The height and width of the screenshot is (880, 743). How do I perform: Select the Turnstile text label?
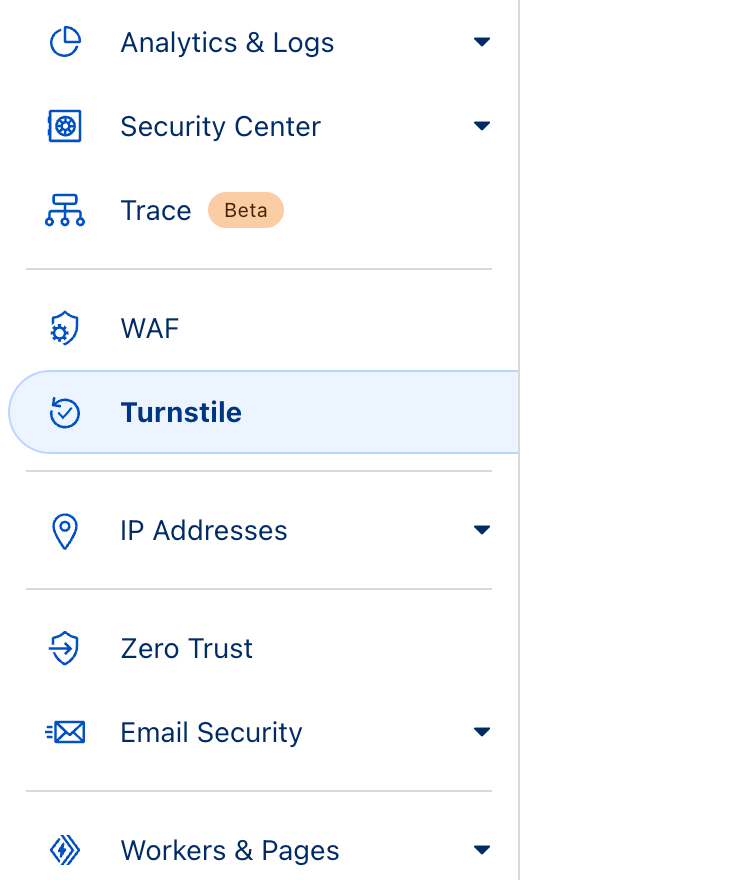click(x=181, y=413)
